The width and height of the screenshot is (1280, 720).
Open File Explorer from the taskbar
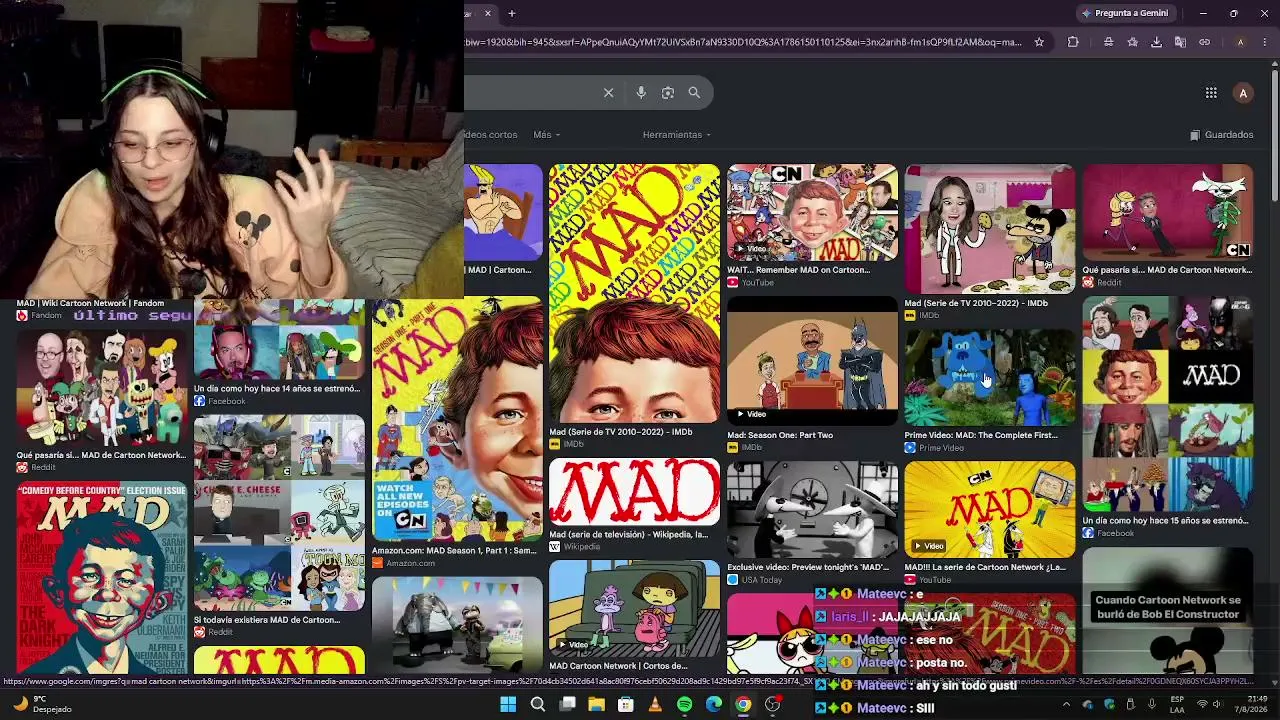pos(596,705)
